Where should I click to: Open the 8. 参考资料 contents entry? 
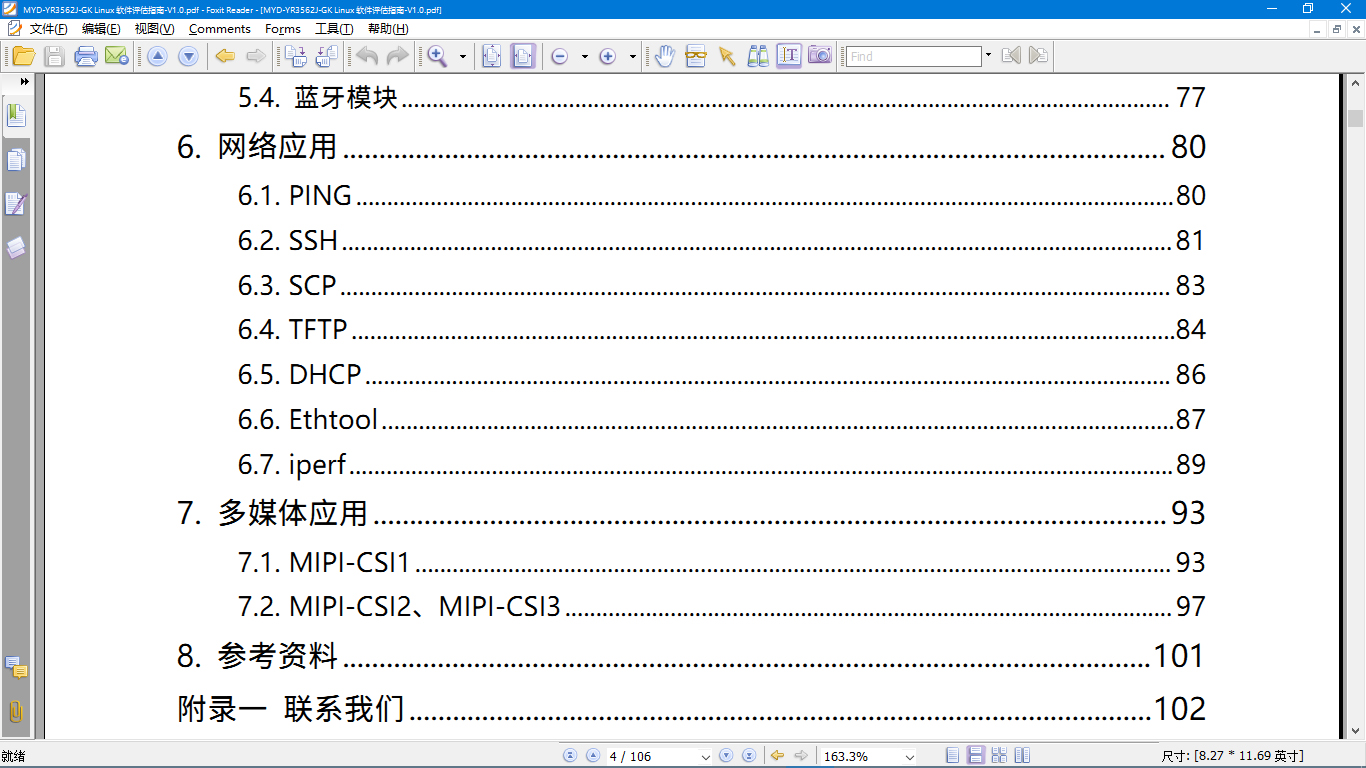[x=691, y=656]
